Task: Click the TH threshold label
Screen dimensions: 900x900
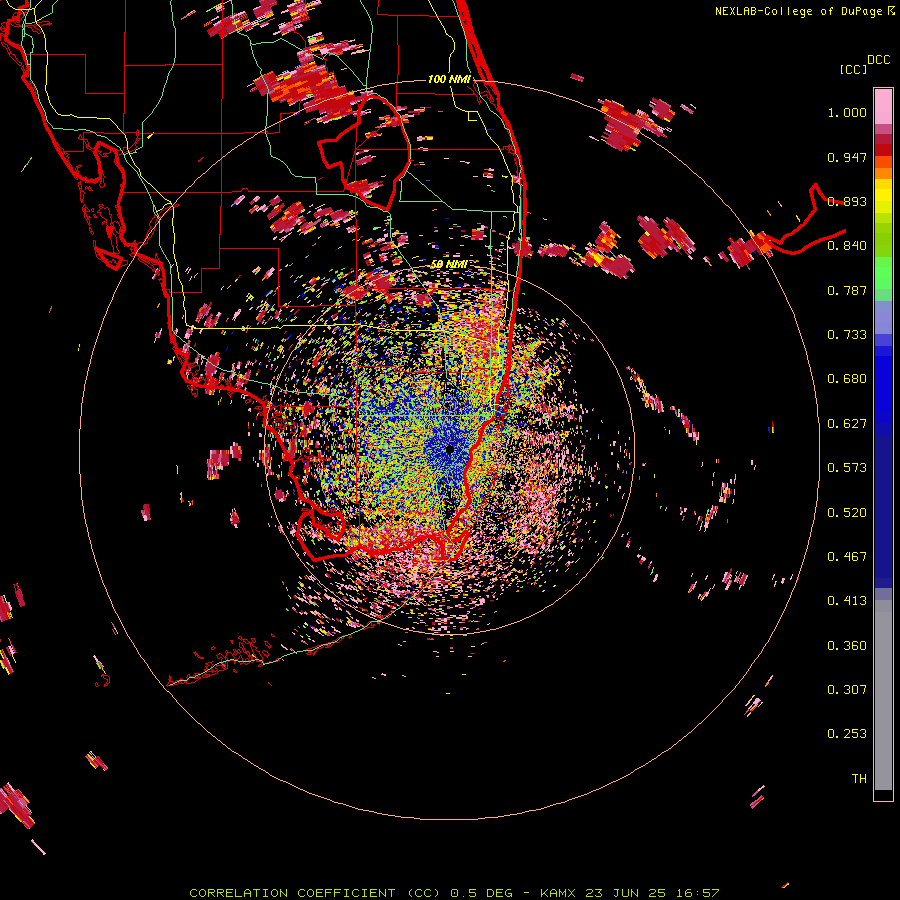Action: [x=859, y=778]
